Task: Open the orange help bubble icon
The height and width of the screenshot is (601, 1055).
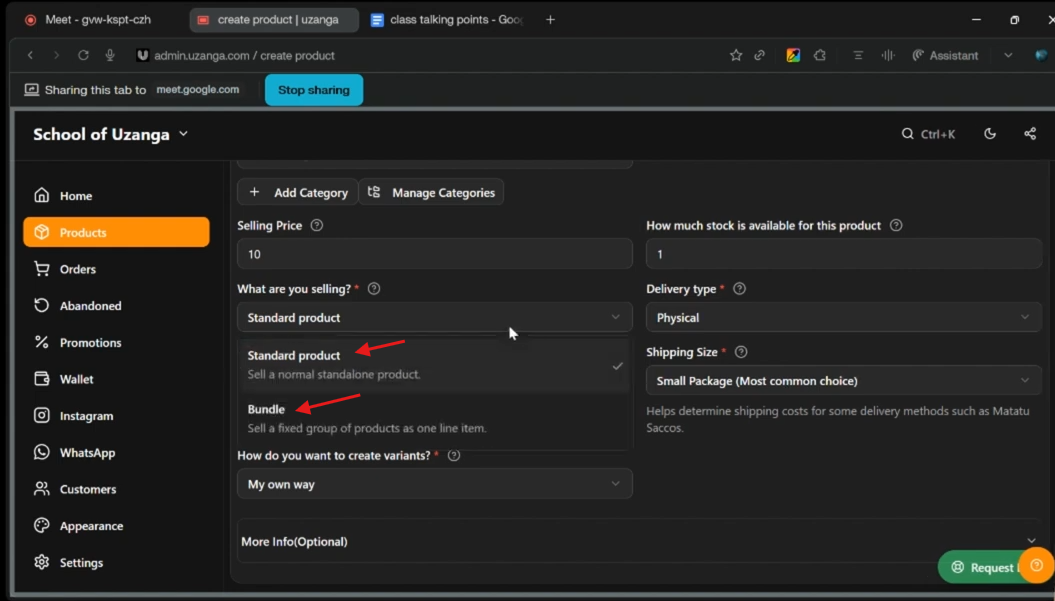Action: [1037, 565]
